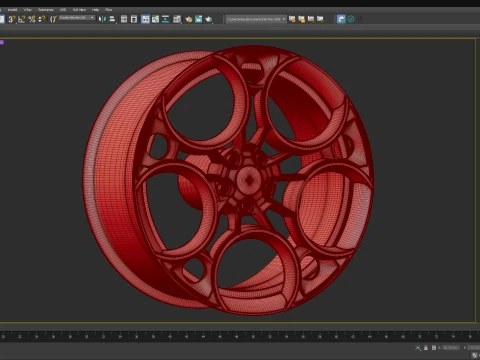The width and height of the screenshot is (480, 360).
Task: Open the rightmost menu after Help
Action: [x=108, y=10]
